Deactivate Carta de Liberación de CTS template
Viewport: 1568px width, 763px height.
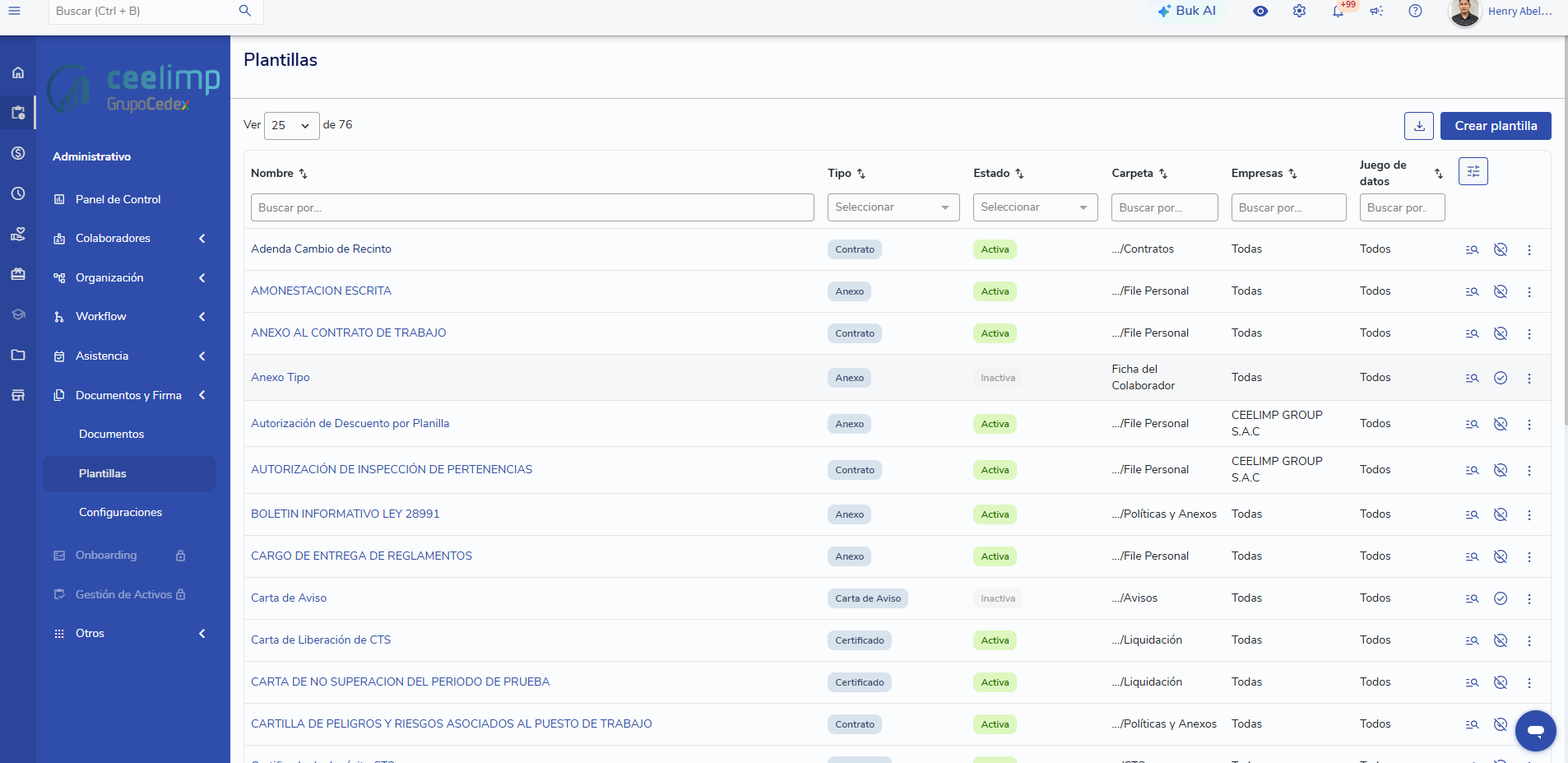[x=1501, y=640]
